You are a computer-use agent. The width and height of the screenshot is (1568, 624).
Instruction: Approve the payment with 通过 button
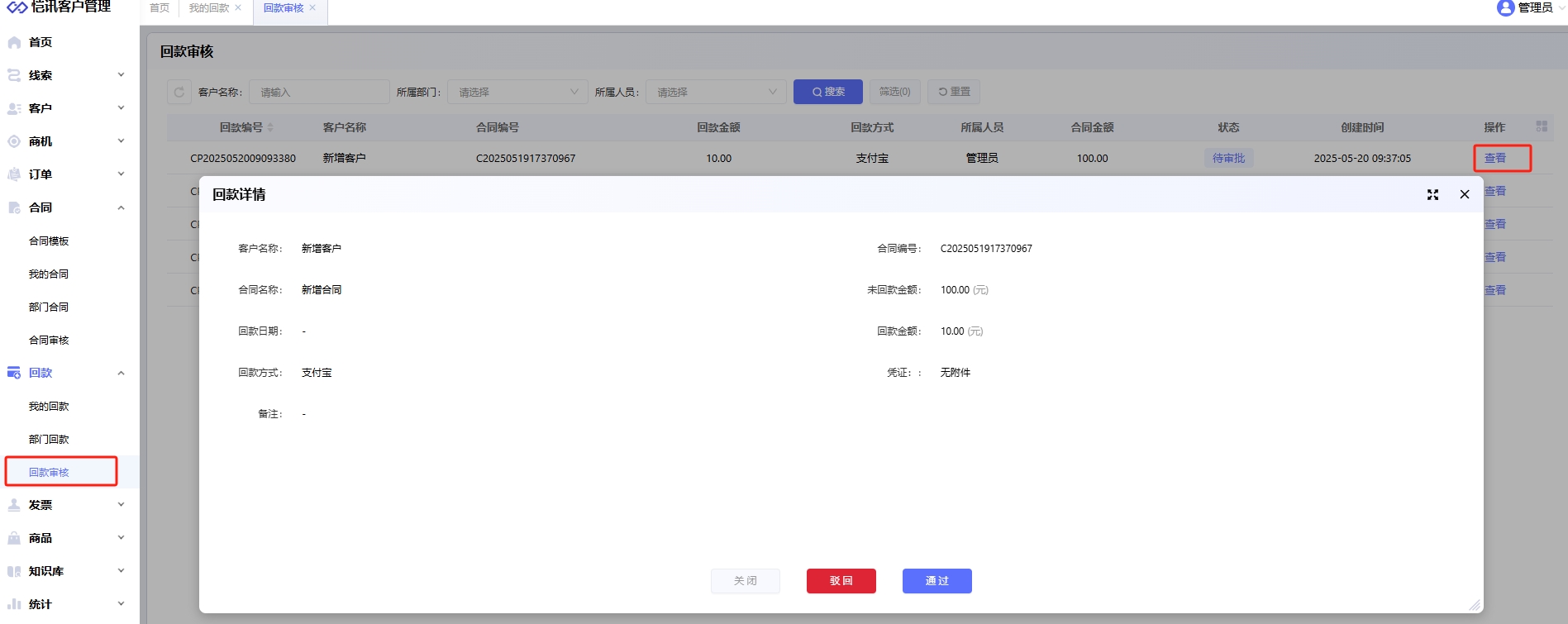click(x=937, y=581)
